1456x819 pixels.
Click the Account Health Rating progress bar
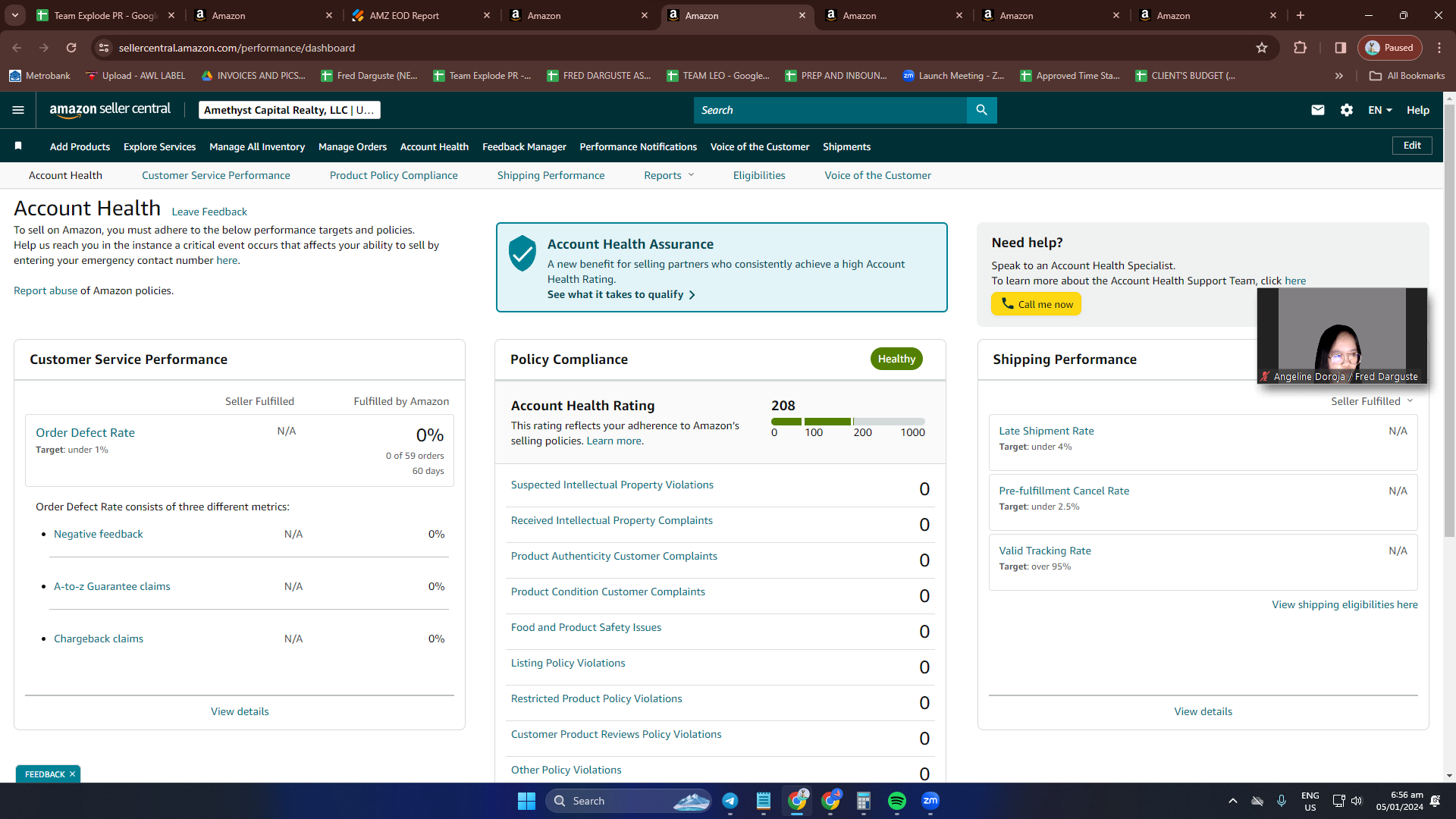coord(848,421)
